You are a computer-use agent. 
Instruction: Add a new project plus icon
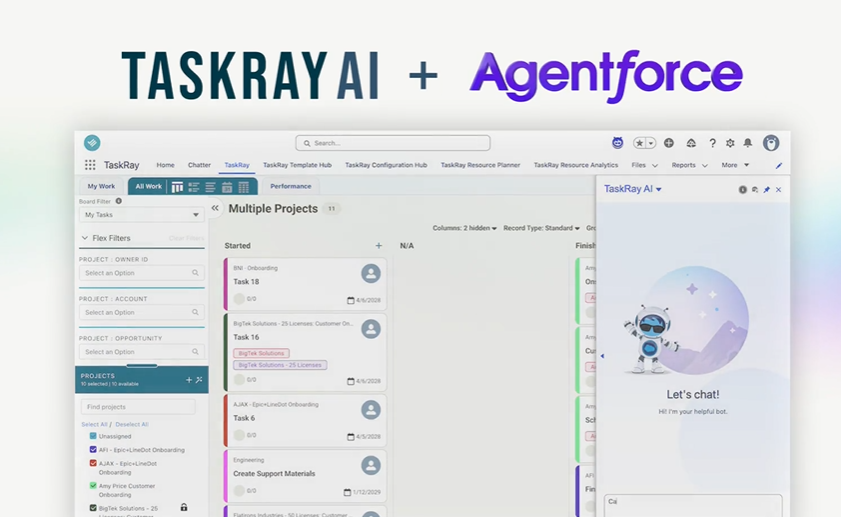point(189,380)
